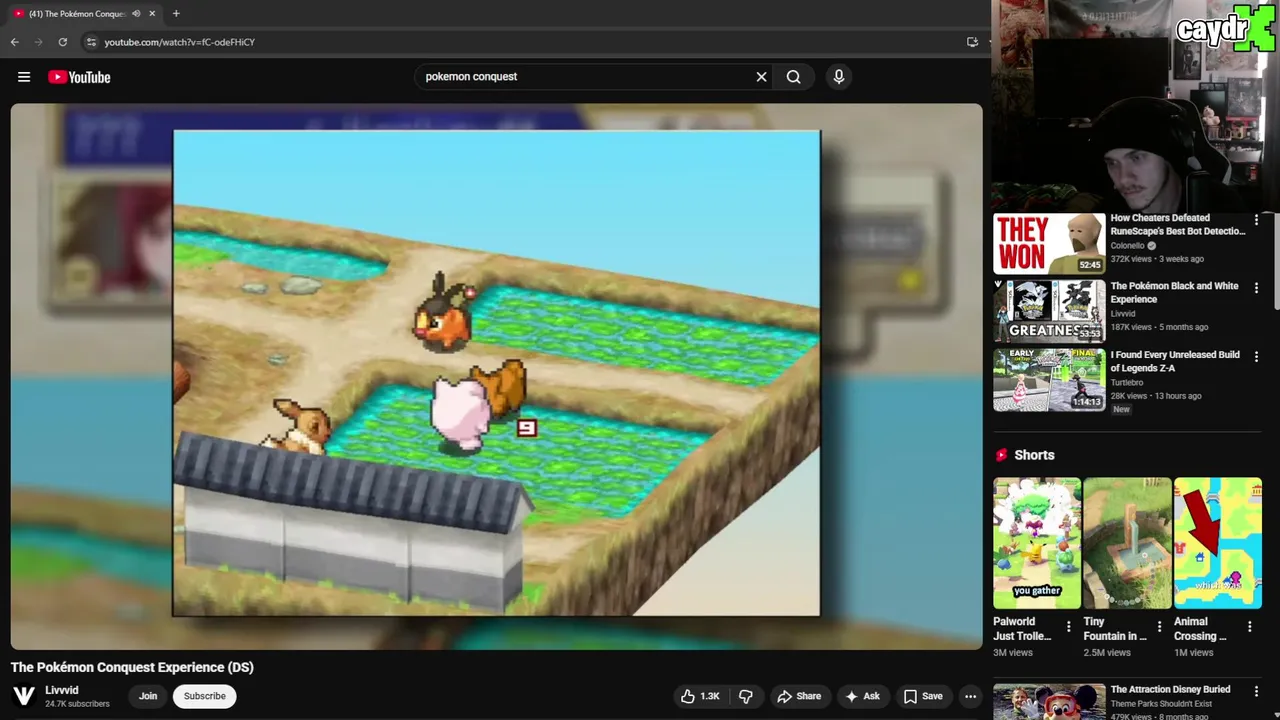Screen dimensions: 1280x720
Task: Mute the tab via audio icon
Action: click(136, 14)
